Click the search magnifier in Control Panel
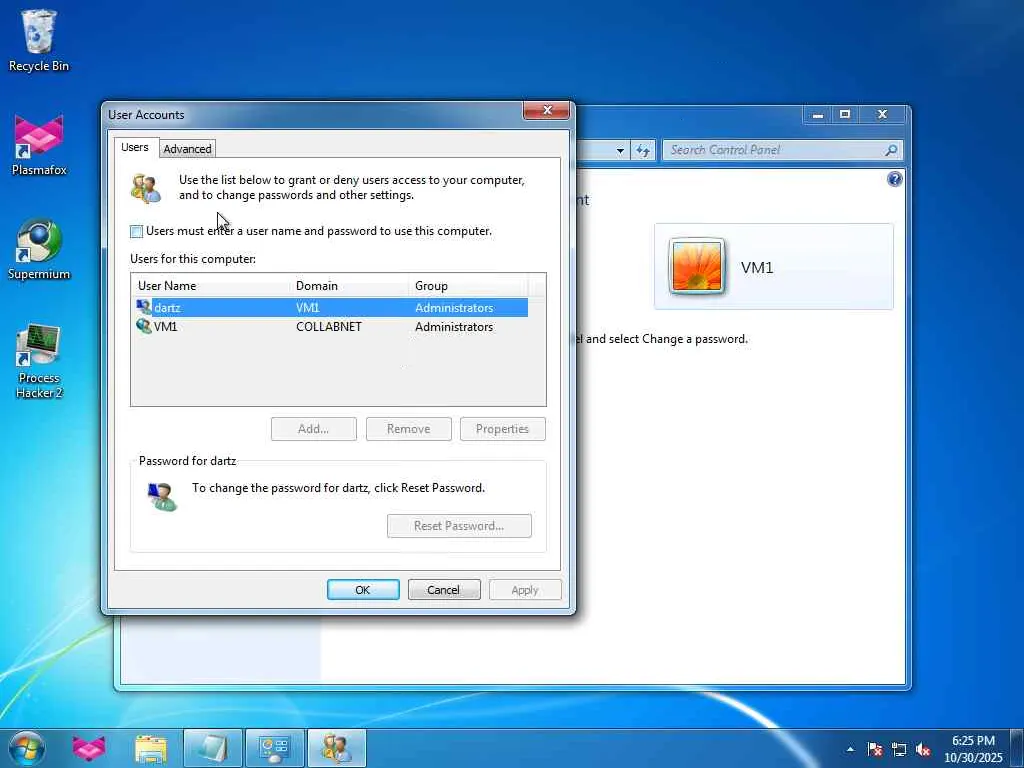The width and height of the screenshot is (1024, 768). tap(891, 150)
